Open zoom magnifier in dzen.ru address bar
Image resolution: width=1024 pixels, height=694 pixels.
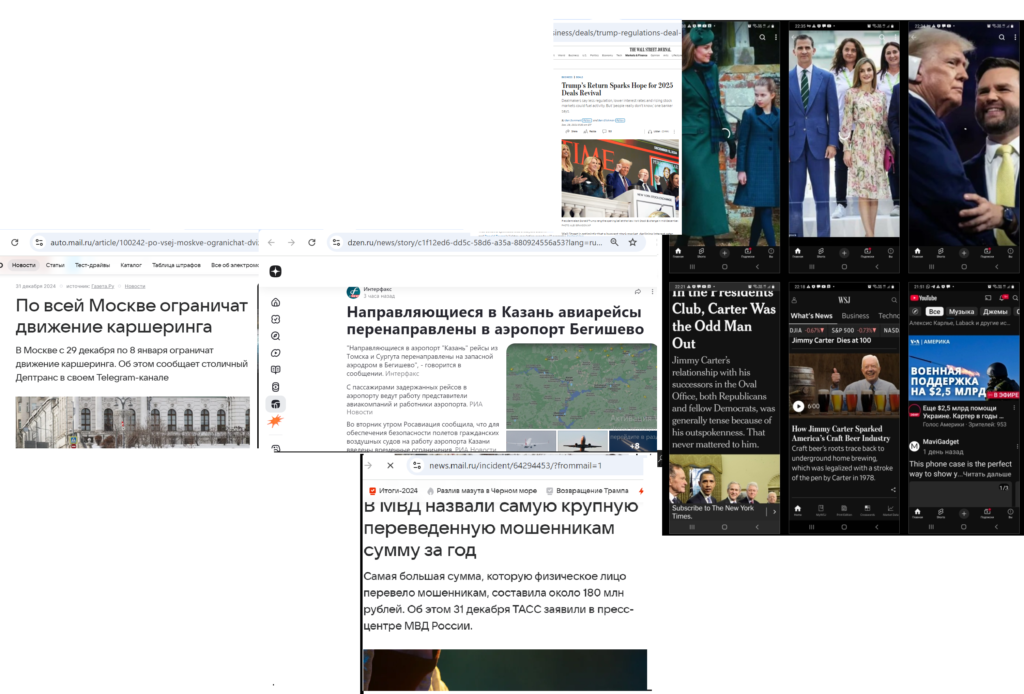615,242
